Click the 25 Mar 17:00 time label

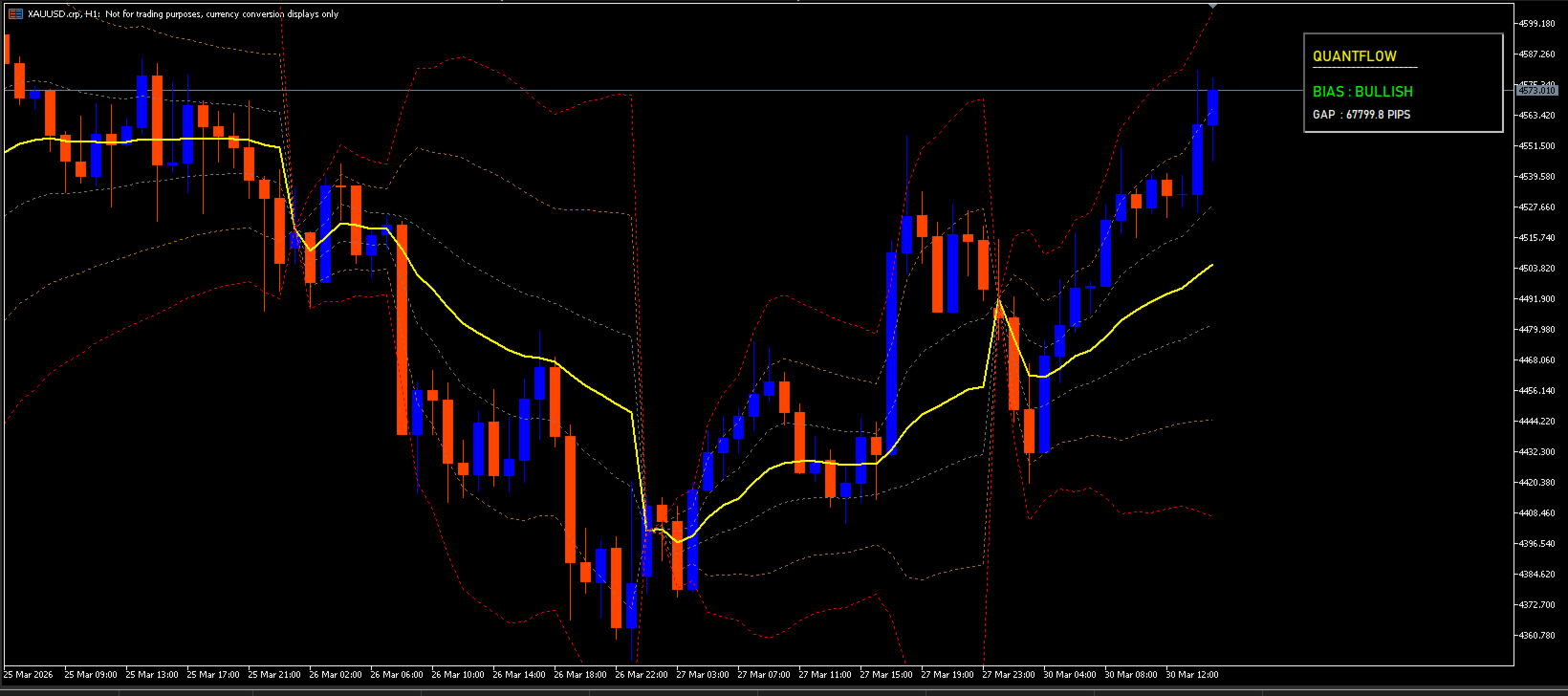click(x=213, y=675)
